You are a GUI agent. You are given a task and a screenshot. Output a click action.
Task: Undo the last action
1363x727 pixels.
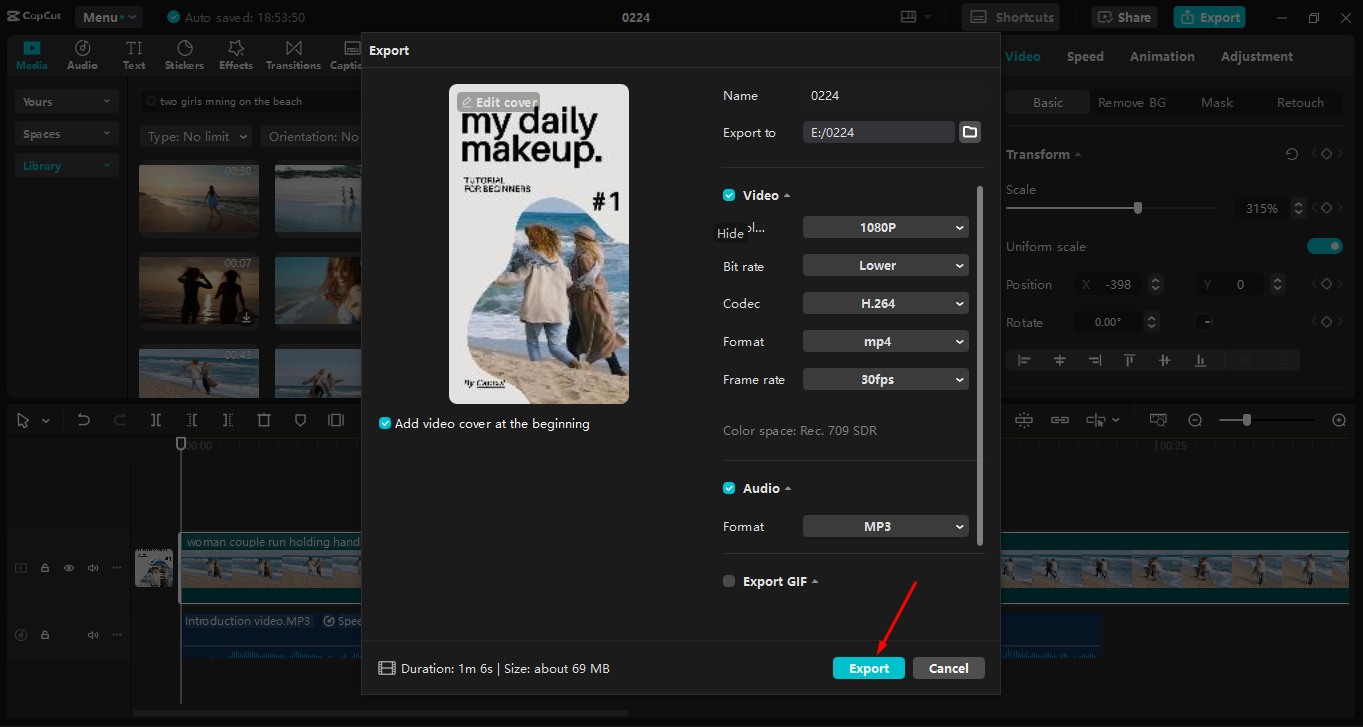[84, 420]
